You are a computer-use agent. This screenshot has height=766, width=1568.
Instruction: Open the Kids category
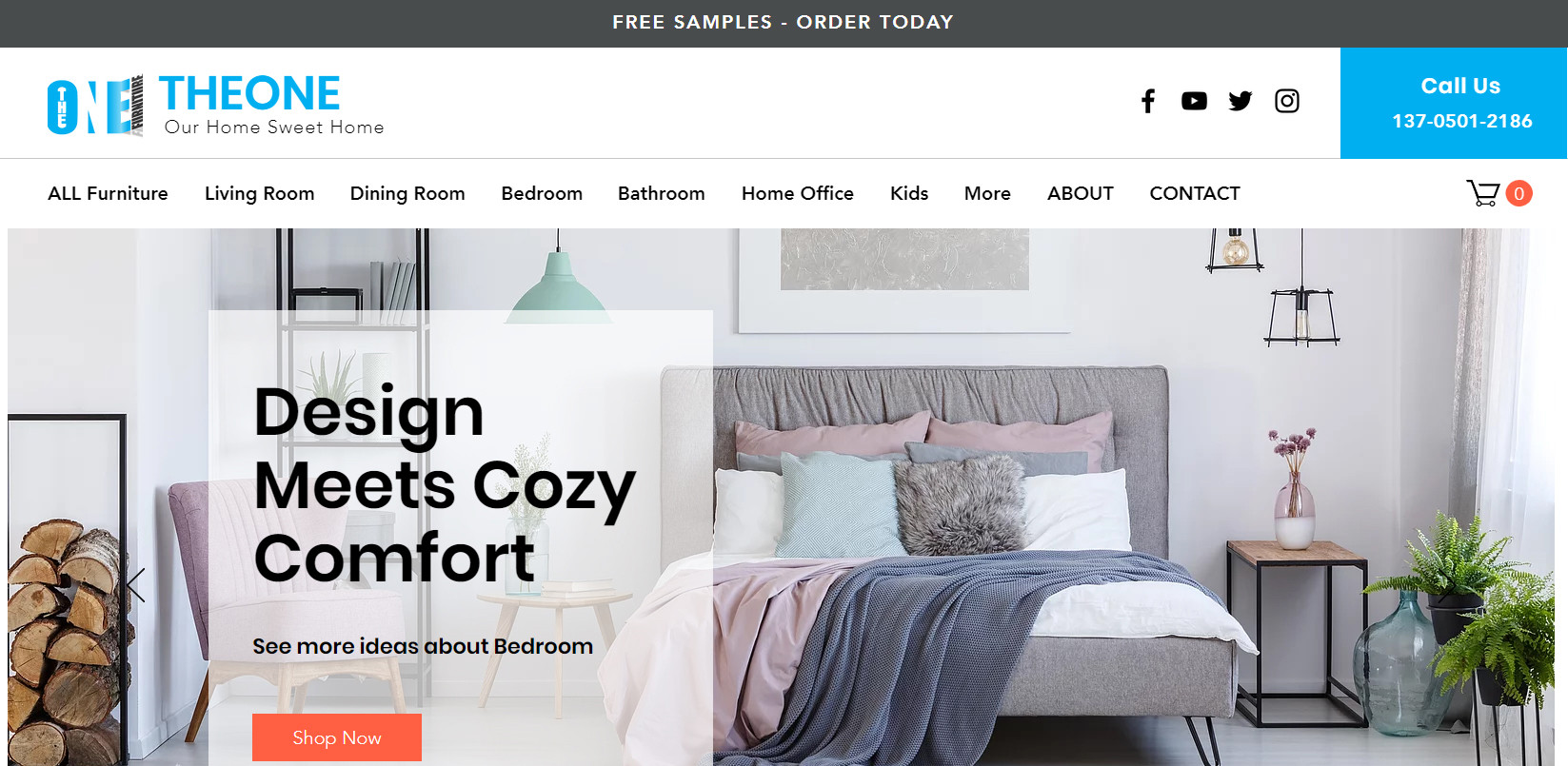(909, 193)
